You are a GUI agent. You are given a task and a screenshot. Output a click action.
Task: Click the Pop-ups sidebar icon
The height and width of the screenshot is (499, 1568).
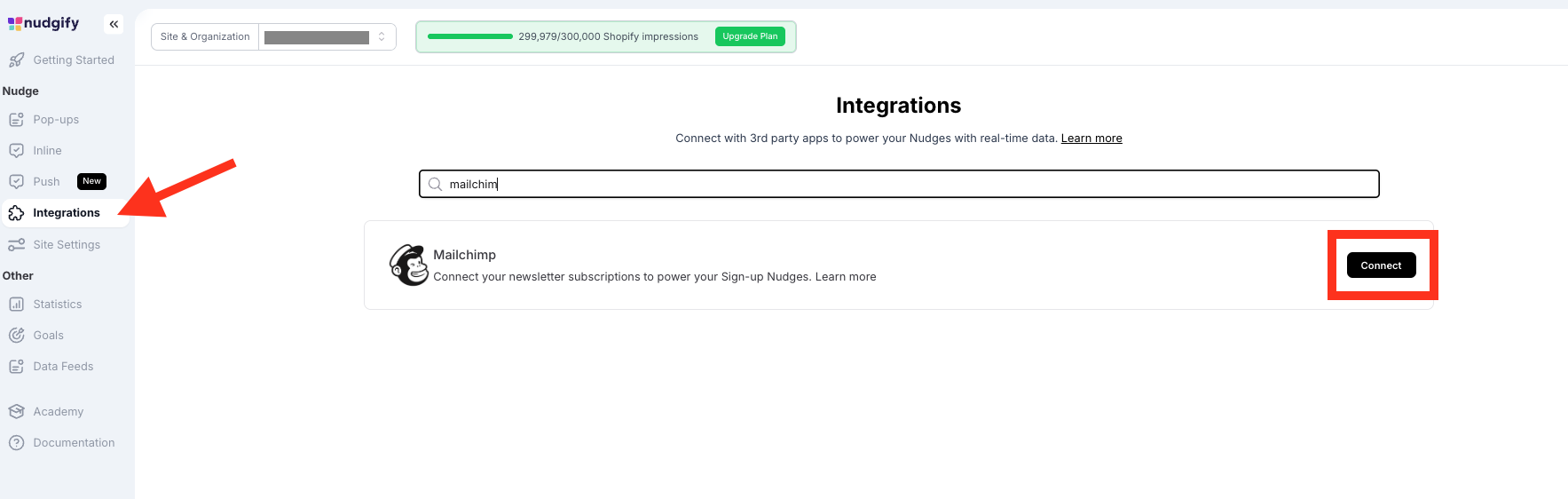pos(16,120)
